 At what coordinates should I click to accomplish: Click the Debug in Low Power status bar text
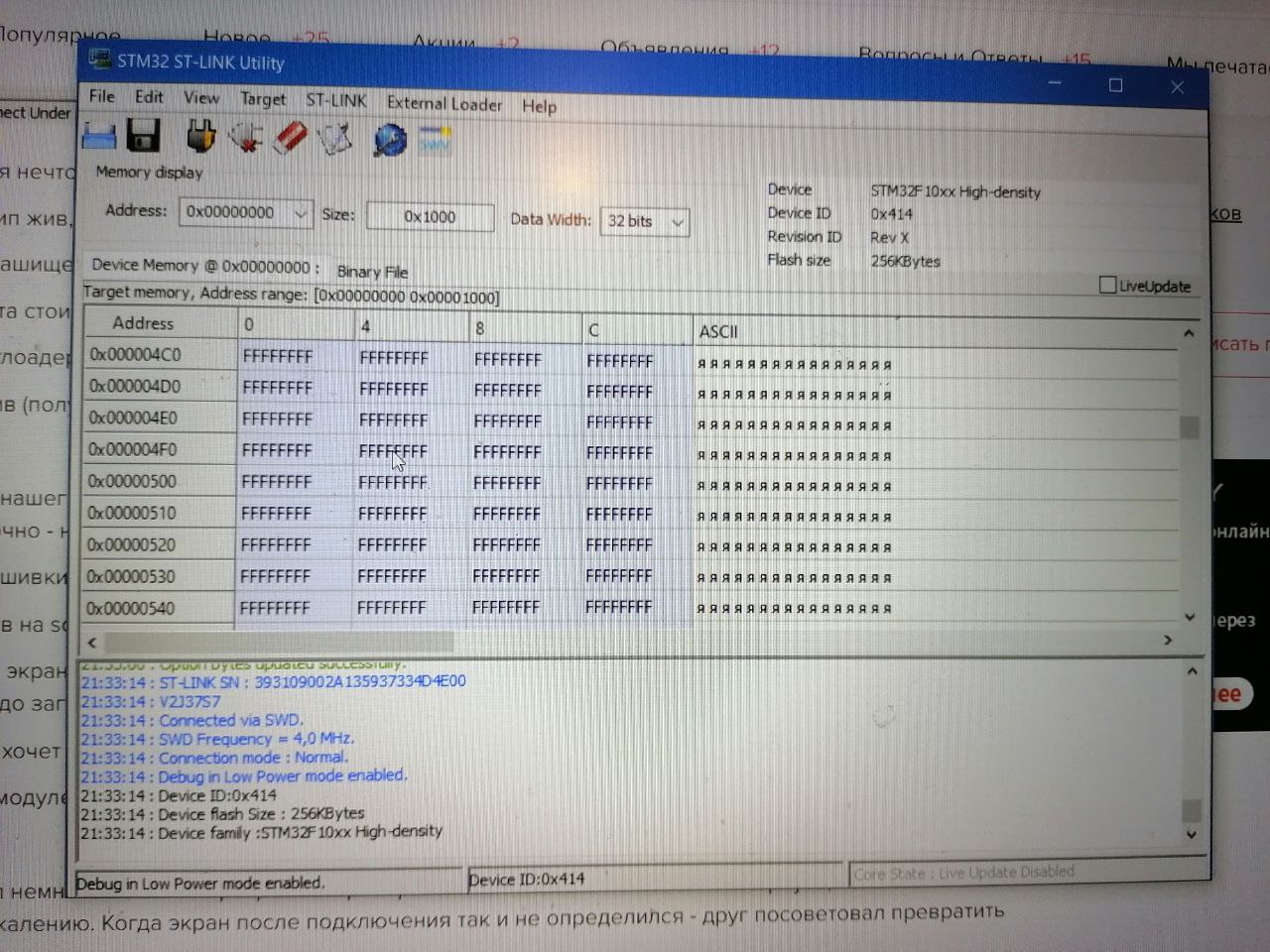(x=199, y=883)
